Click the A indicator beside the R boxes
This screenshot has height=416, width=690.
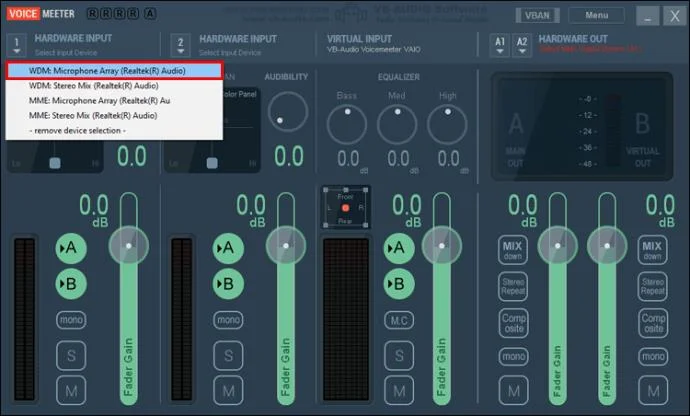point(150,14)
